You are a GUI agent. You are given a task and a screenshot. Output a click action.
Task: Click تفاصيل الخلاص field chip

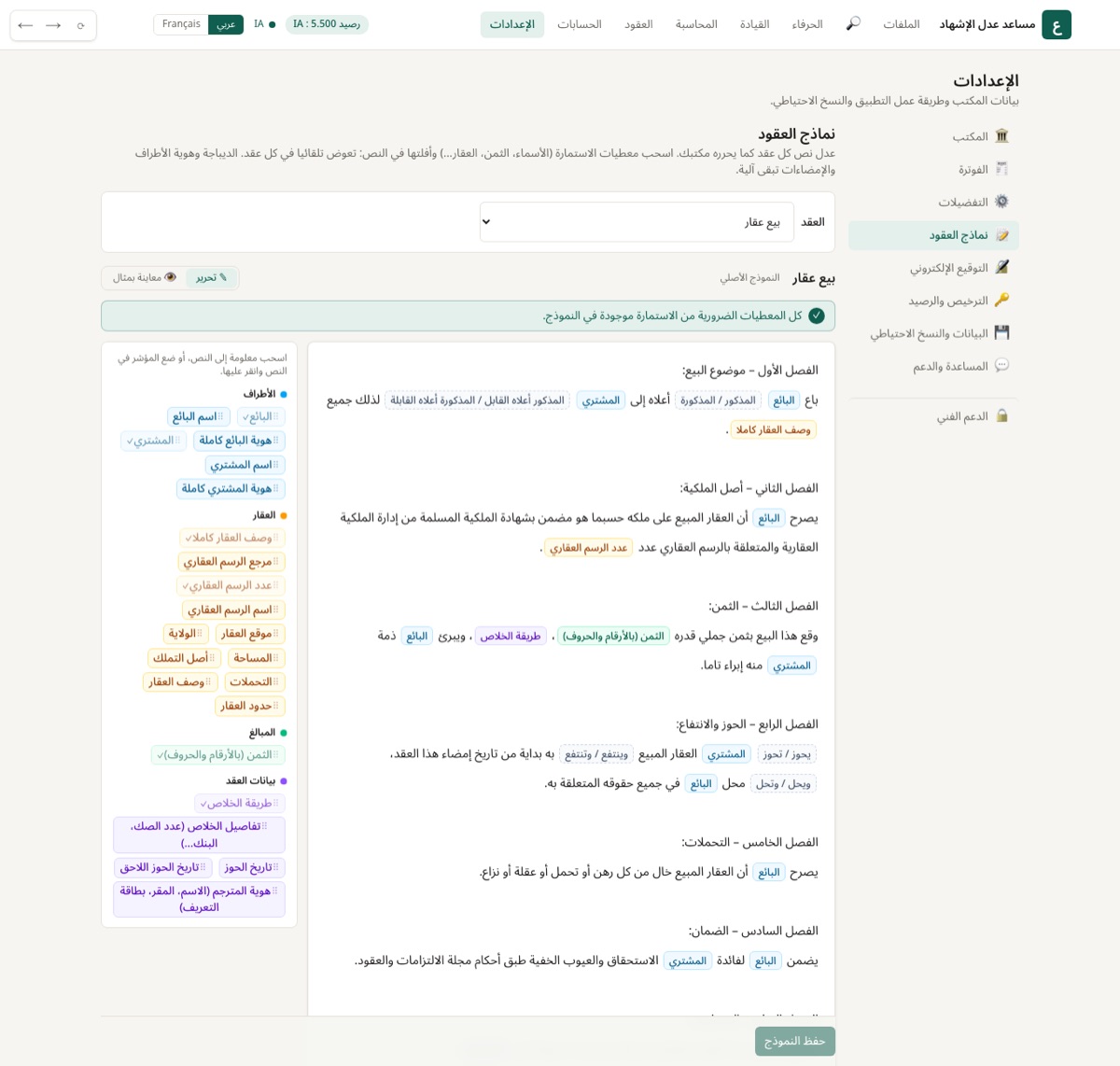pos(200,835)
